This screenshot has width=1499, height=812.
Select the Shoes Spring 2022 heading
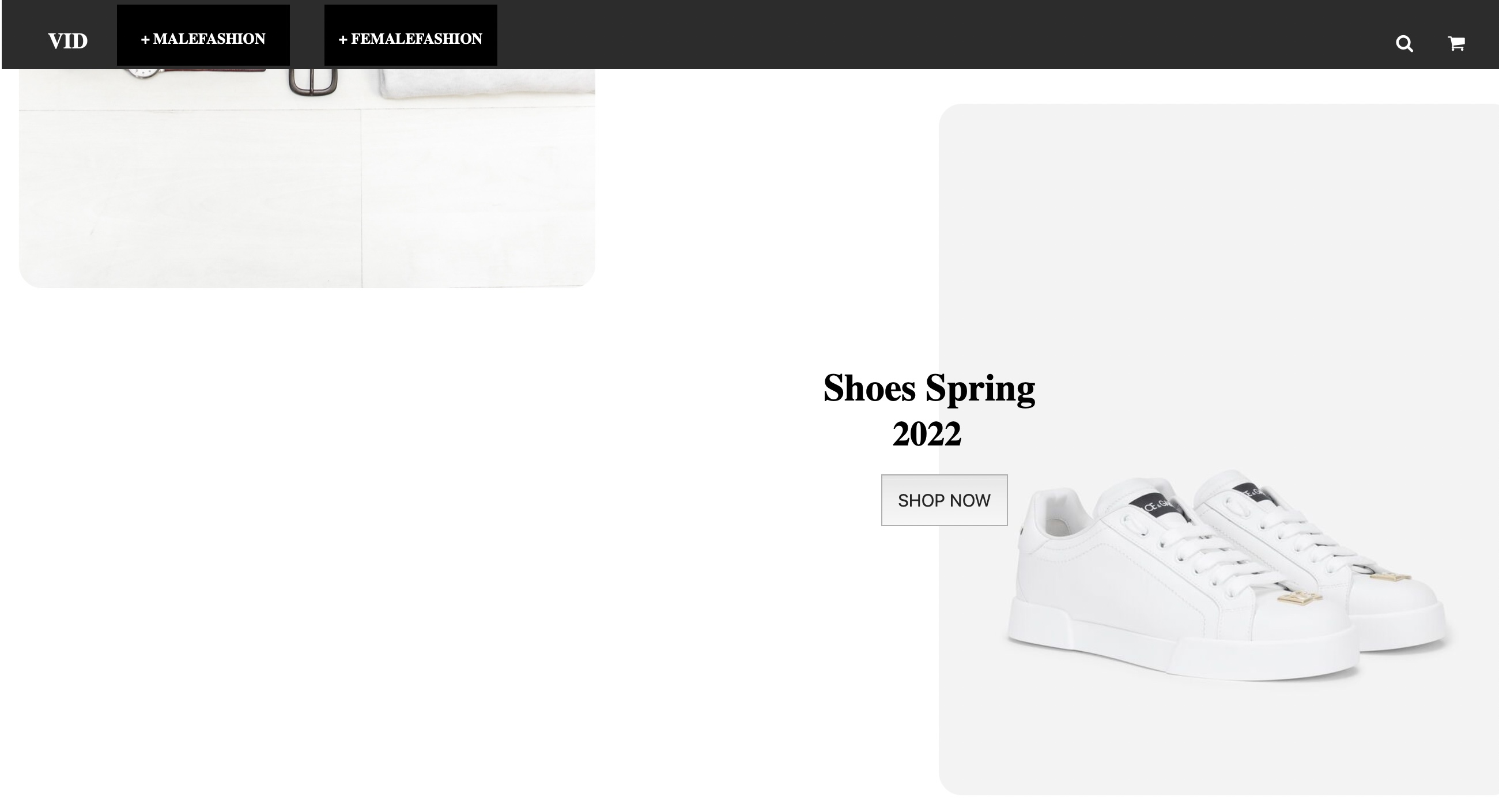[928, 410]
